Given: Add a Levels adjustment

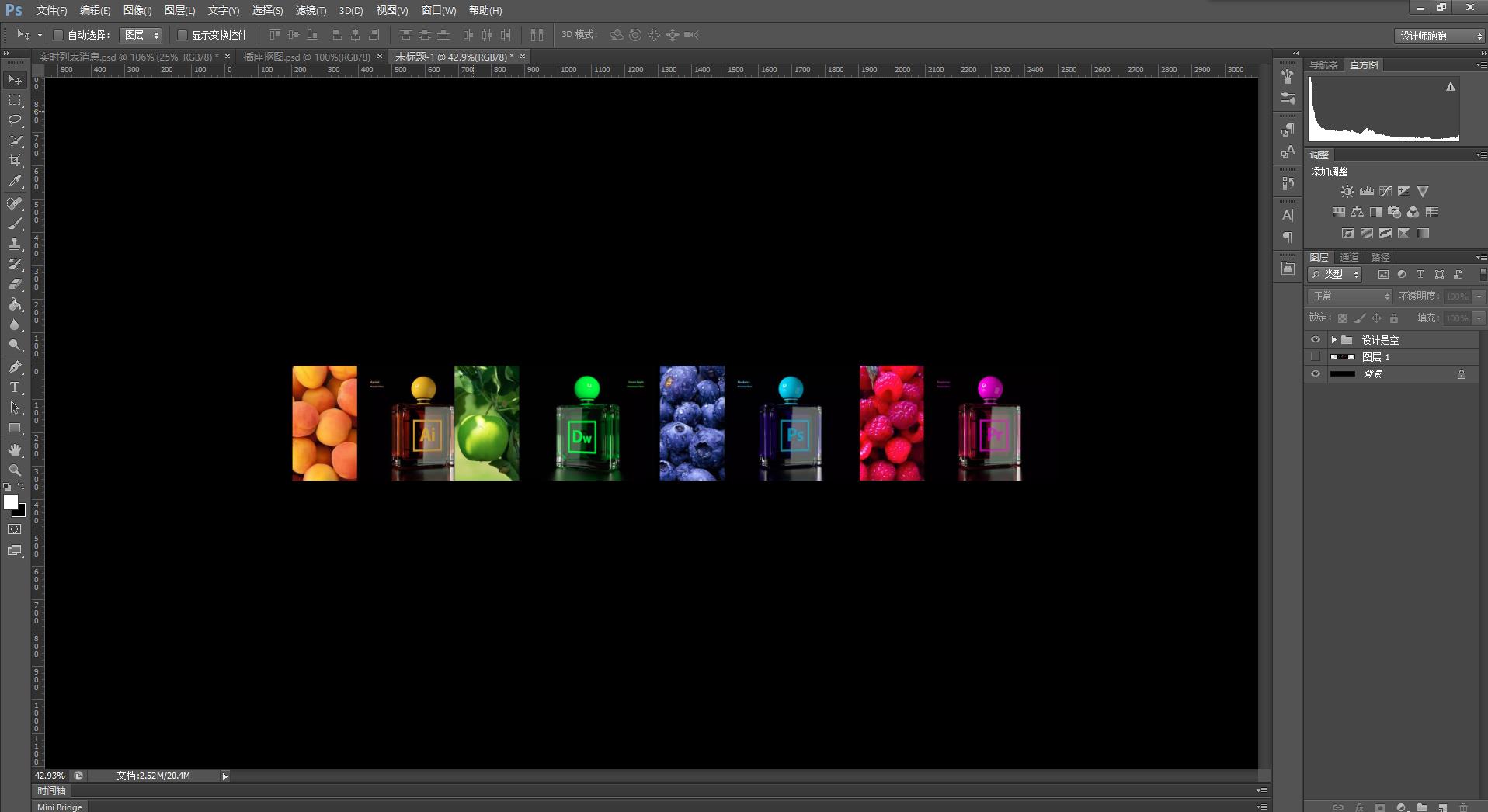Looking at the screenshot, I should pyautogui.click(x=1367, y=191).
